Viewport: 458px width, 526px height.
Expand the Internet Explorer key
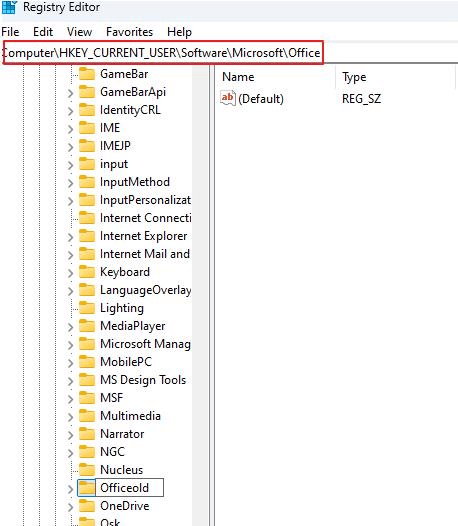click(70, 237)
